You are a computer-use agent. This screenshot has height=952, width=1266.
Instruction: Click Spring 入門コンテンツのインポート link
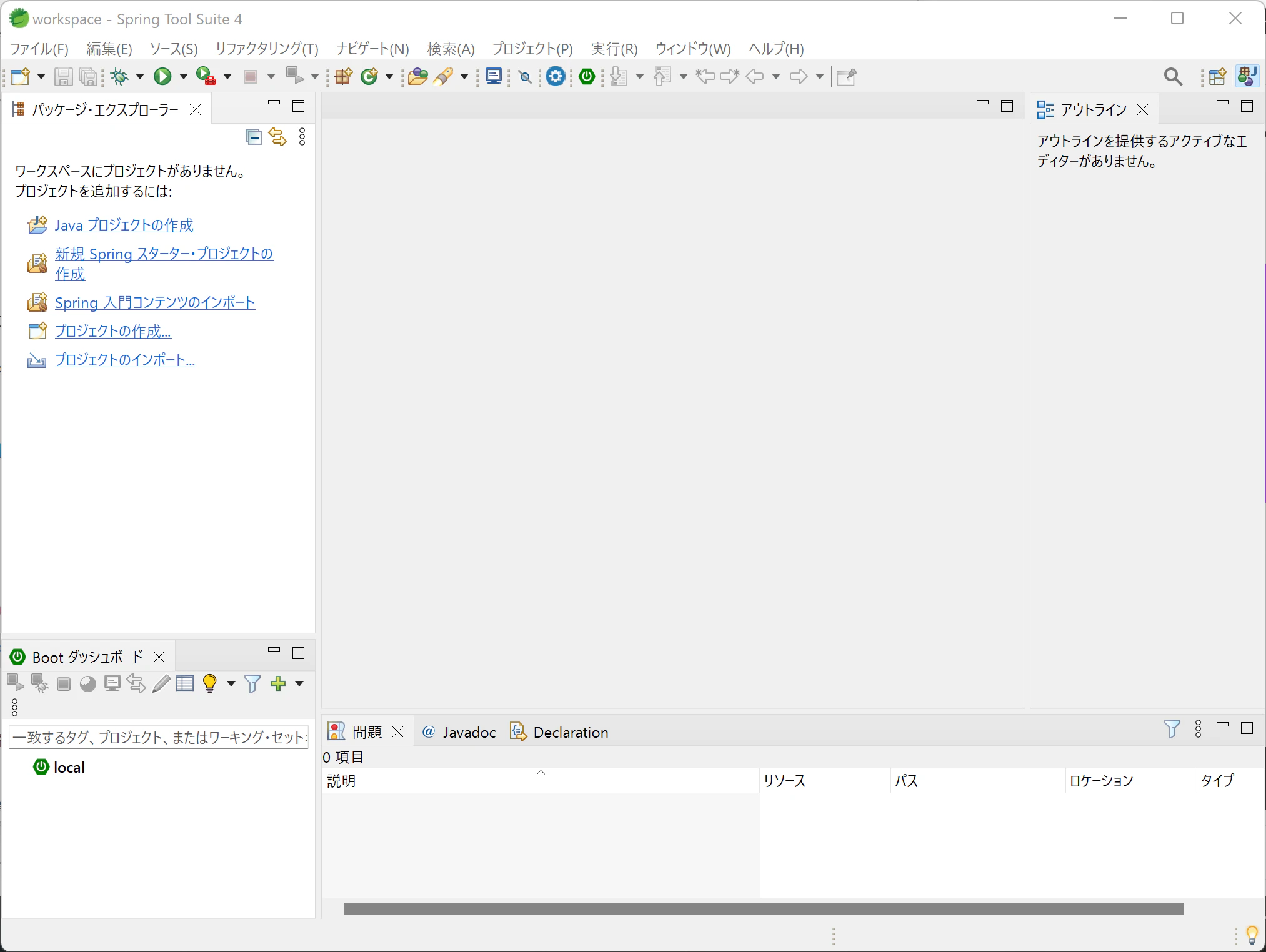pos(155,302)
